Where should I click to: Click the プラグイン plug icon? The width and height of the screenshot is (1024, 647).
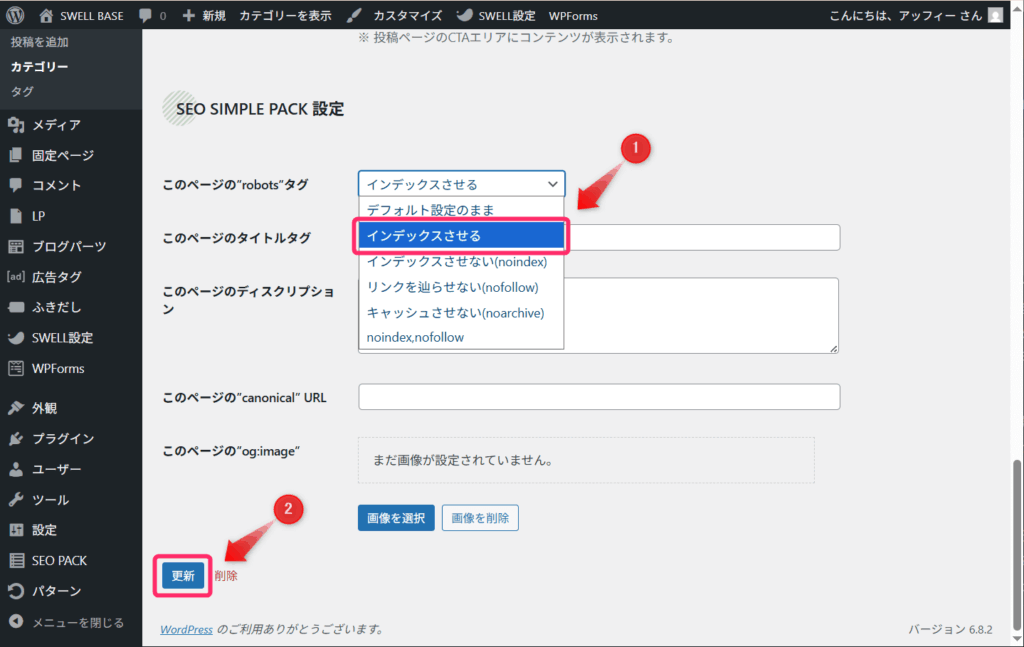(16, 438)
